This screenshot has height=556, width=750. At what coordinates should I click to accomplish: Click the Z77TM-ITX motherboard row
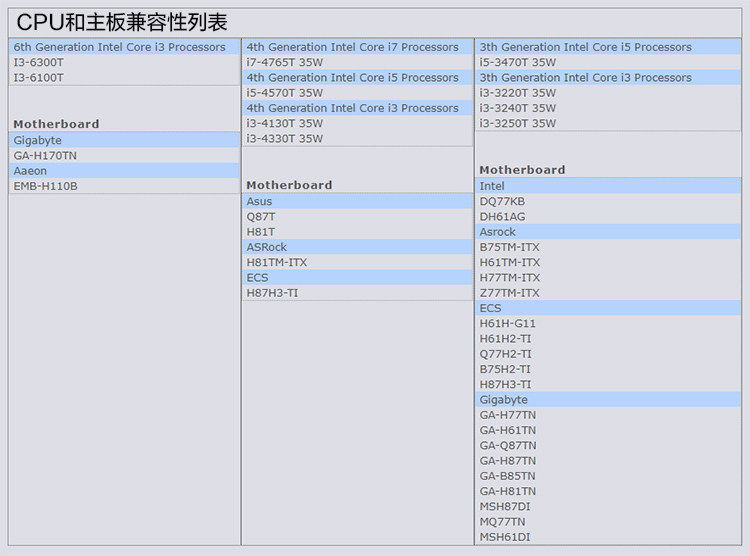pyautogui.click(x=608, y=293)
